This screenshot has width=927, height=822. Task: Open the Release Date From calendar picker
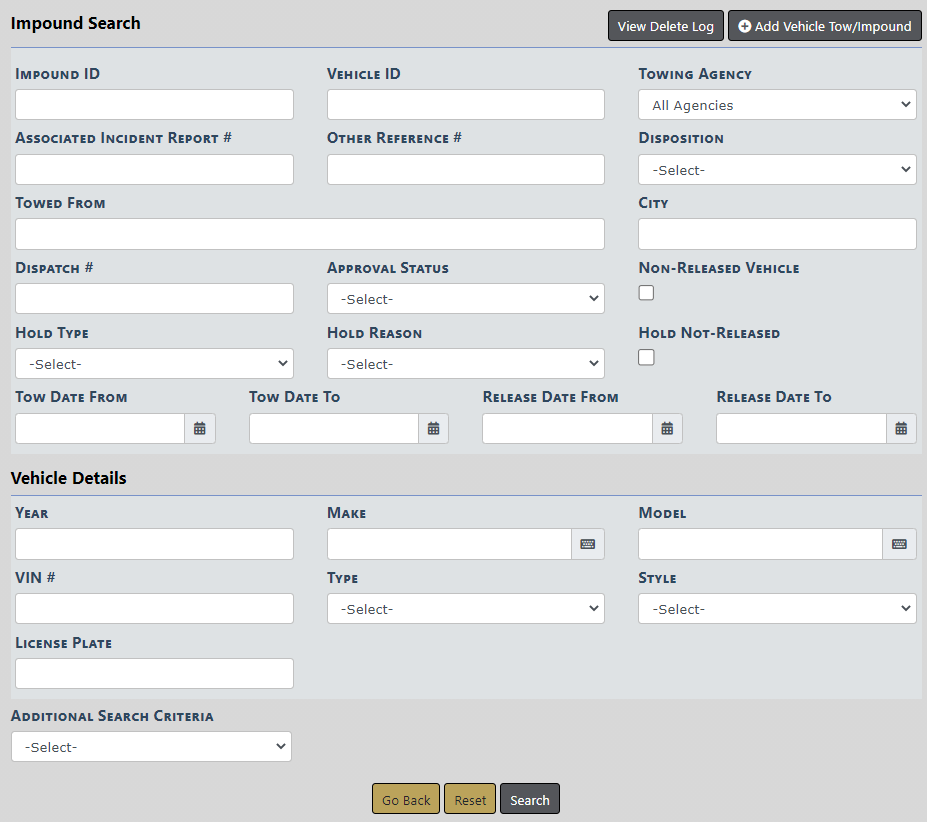(667, 428)
